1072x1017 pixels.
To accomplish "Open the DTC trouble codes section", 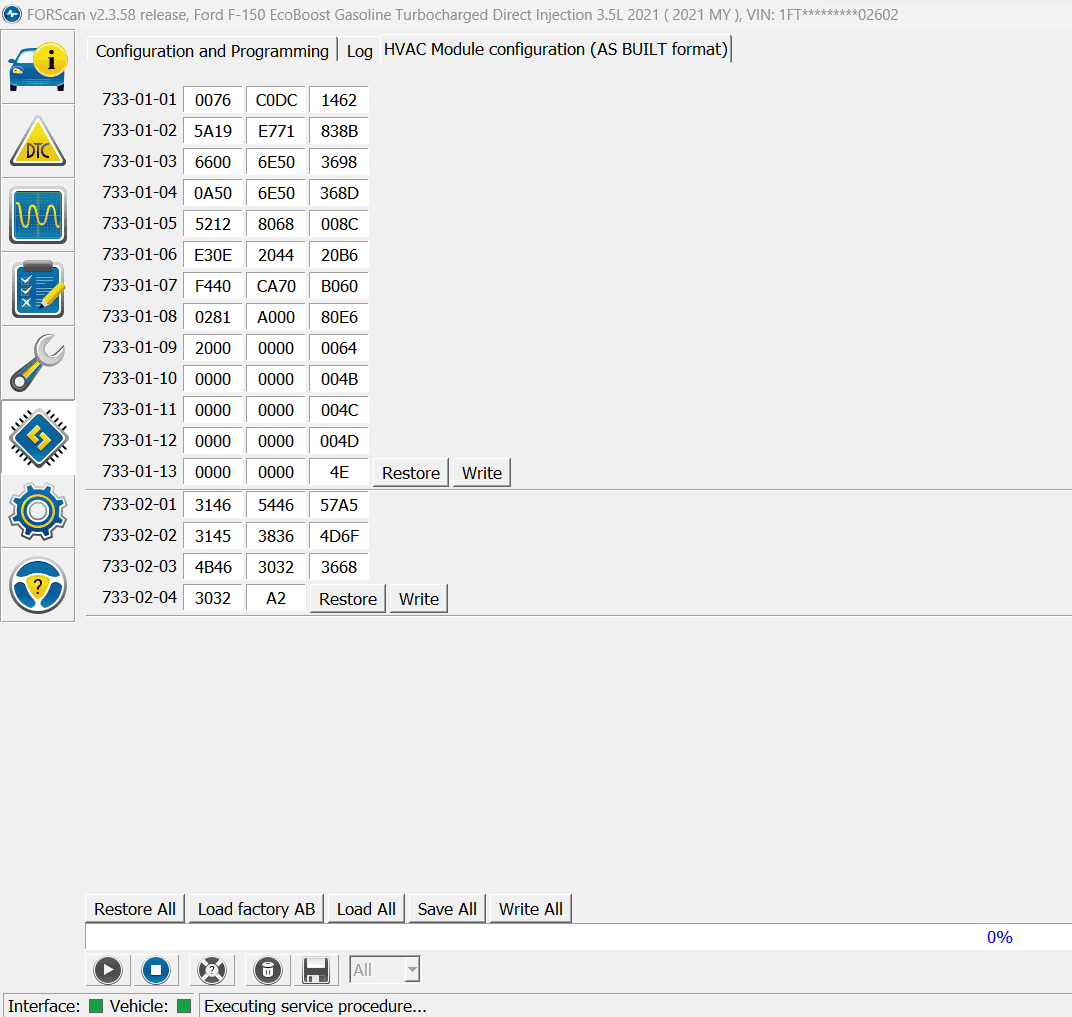I will click(38, 141).
